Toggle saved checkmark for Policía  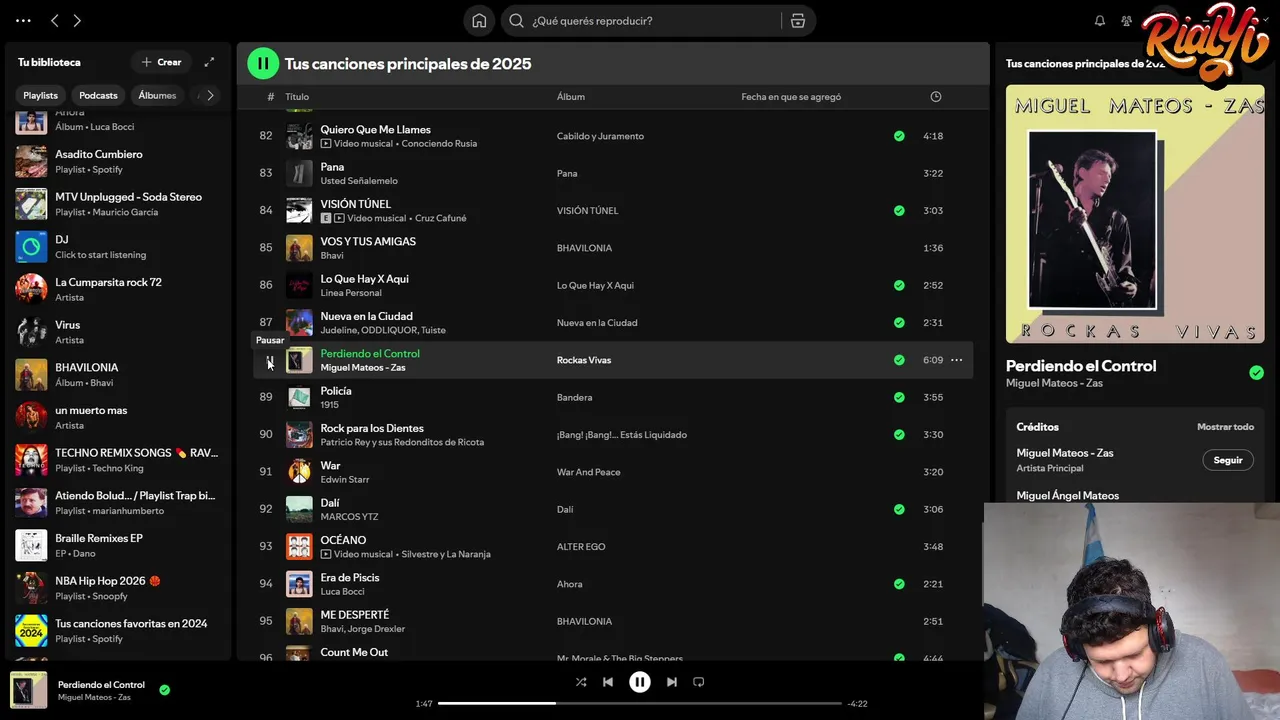click(x=899, y=397)
